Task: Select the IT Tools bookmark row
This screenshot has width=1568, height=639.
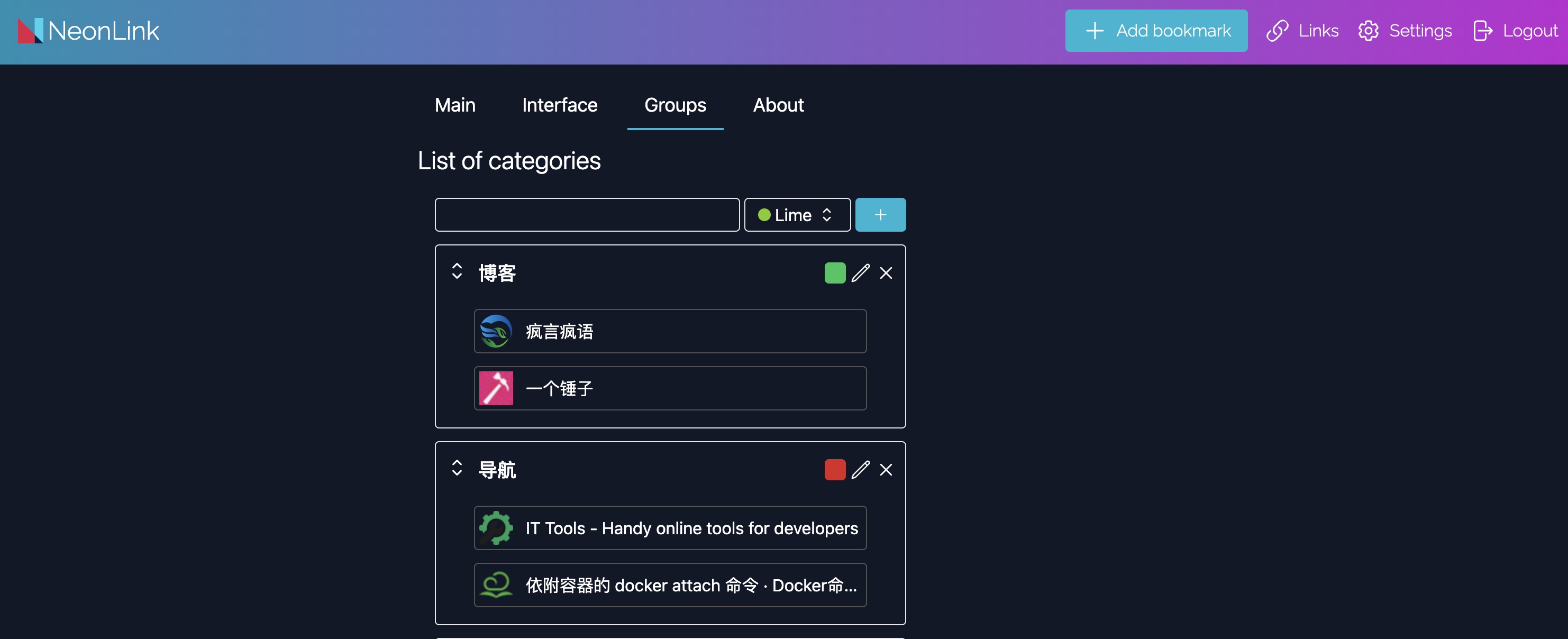Action: click(x=670, y=527)
